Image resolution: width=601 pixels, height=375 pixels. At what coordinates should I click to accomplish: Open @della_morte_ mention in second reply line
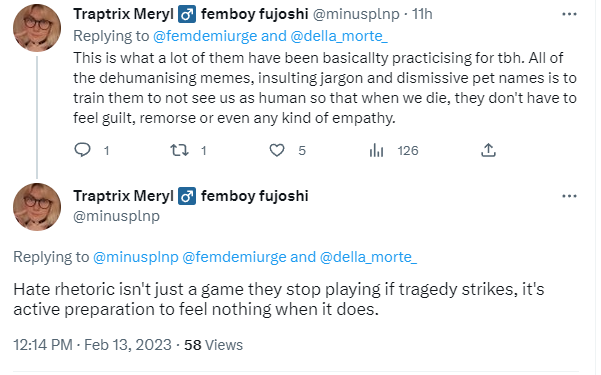coord(368,257)
